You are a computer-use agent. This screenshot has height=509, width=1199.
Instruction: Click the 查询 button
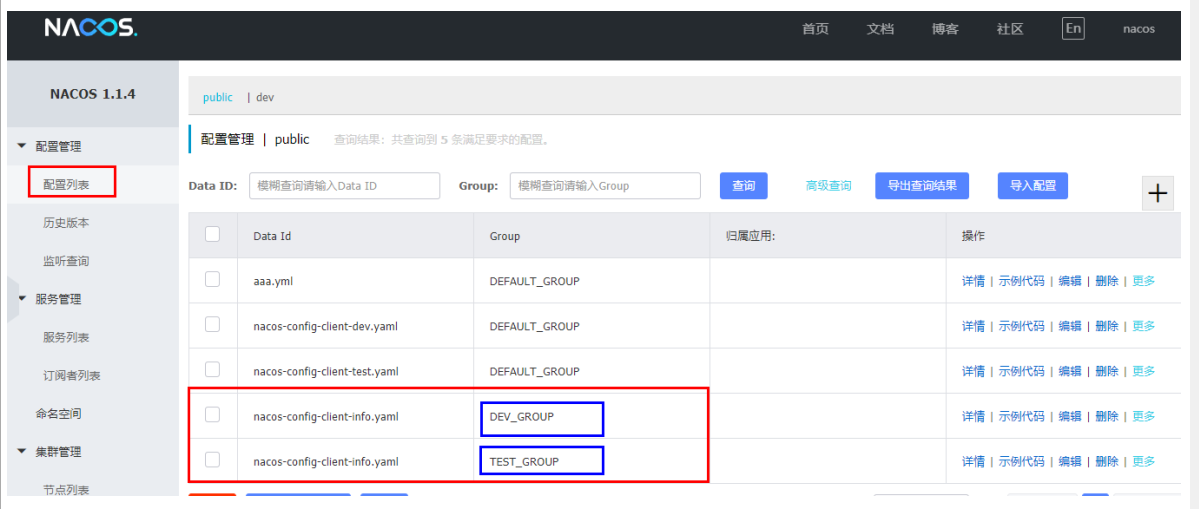click(x=743, y=186)
